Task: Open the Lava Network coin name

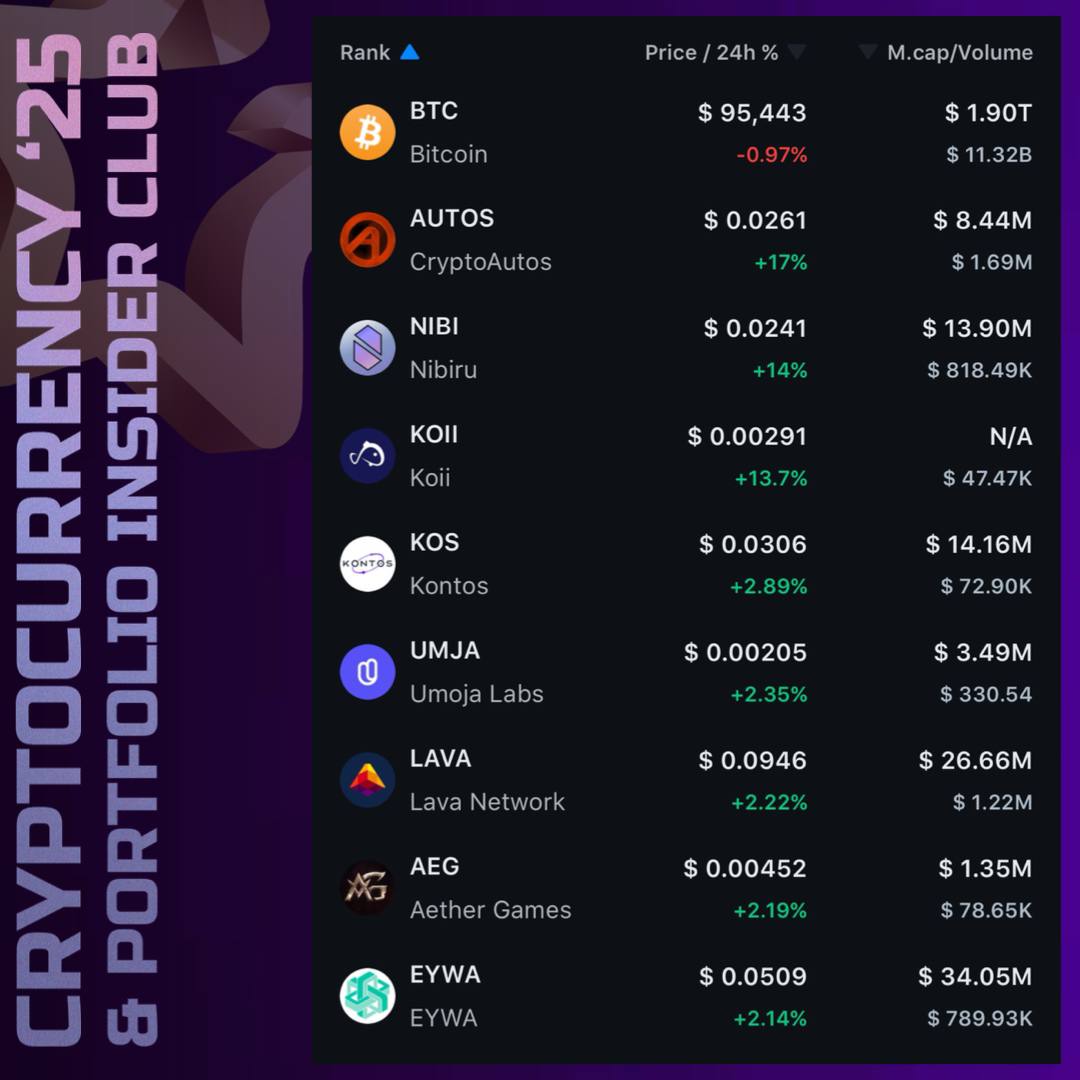Action: click(x=487, y=802)
